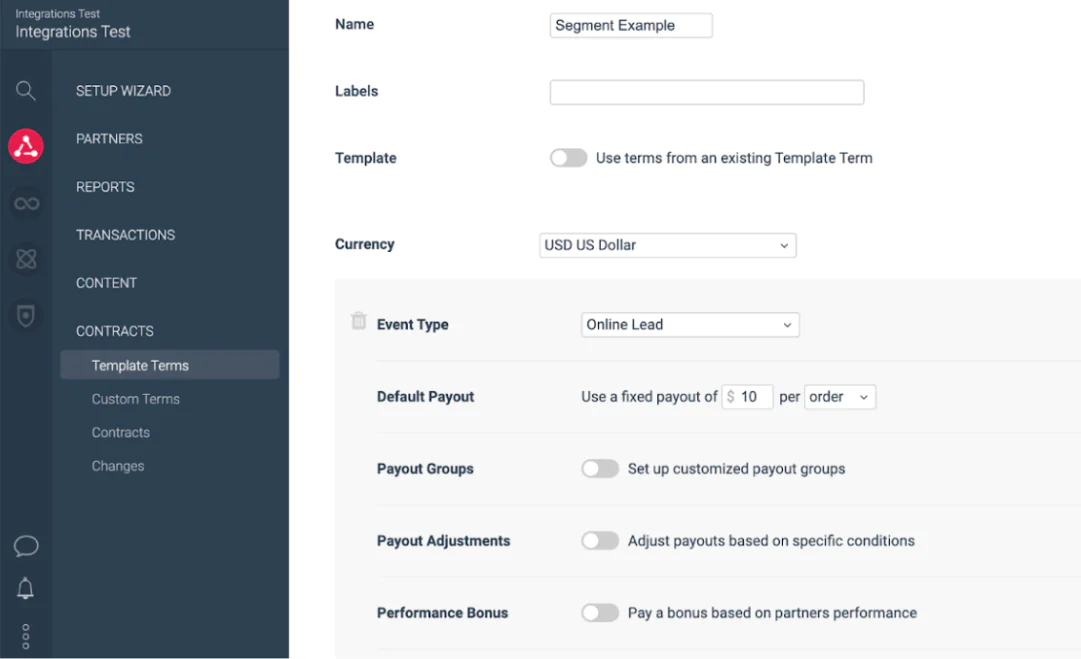Click the three-dot options icon at bottom
1081x659 pixels.
coord(25,635)
